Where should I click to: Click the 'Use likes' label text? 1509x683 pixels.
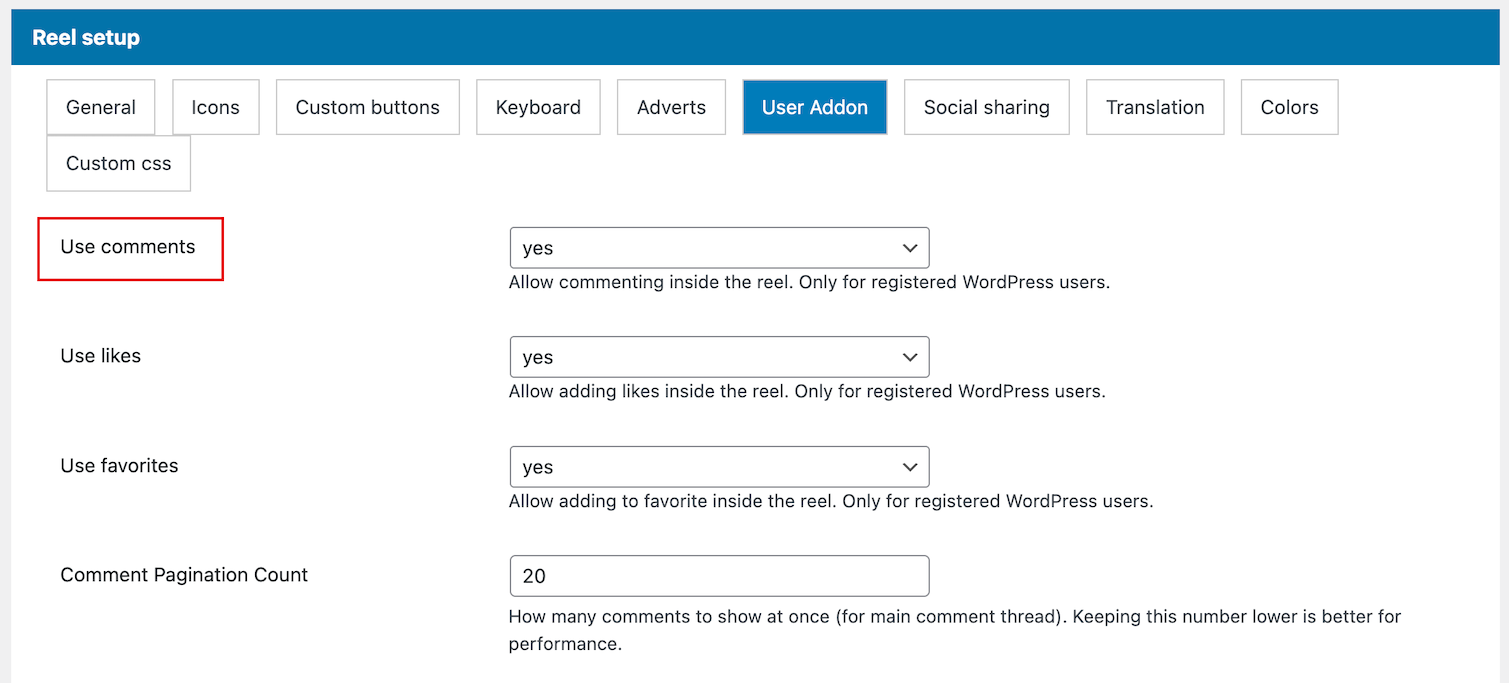pyautogui.click(x=101, y=356)
